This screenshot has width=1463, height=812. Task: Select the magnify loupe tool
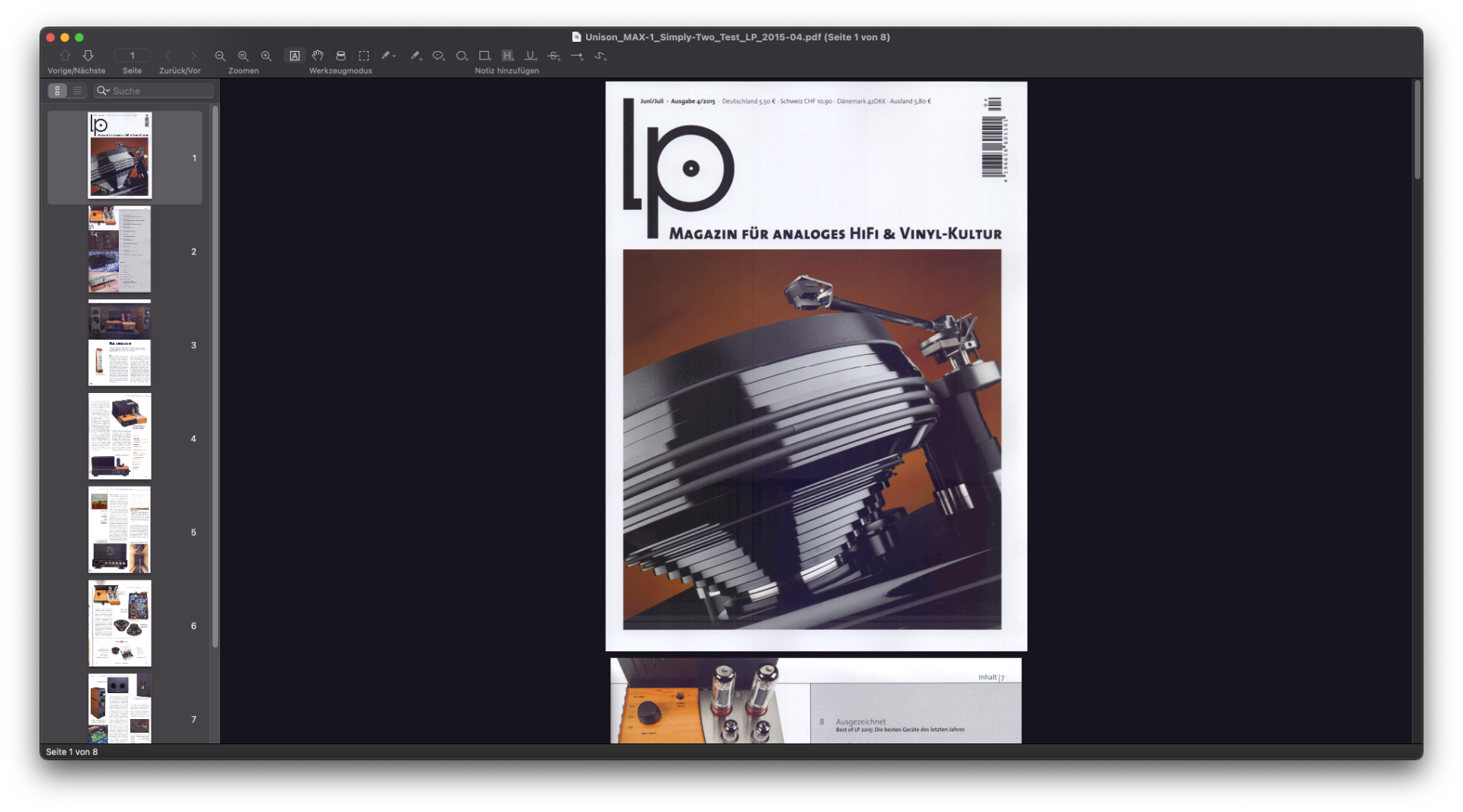tap(341, 56)
